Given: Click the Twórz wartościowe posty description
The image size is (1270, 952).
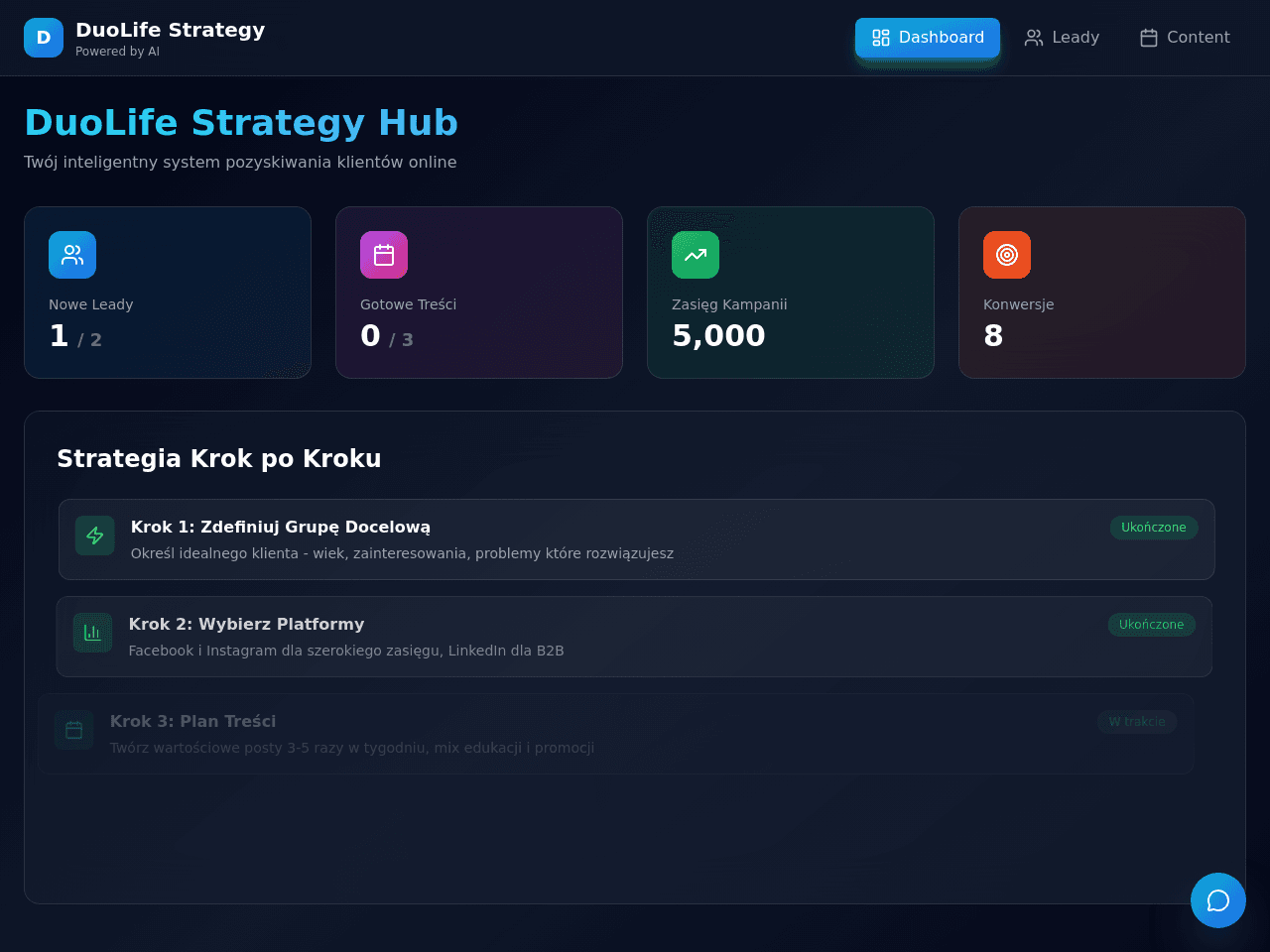Looking at the screenshot, I should (x=352, y=748).
